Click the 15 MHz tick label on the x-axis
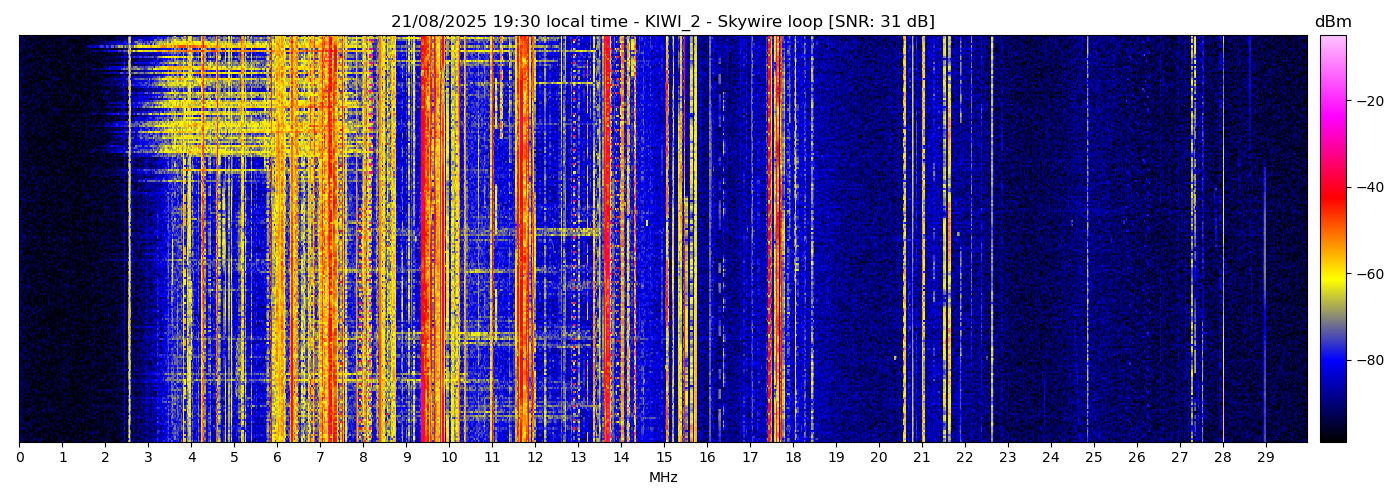Screen dimensions: 1400x500 664,458
